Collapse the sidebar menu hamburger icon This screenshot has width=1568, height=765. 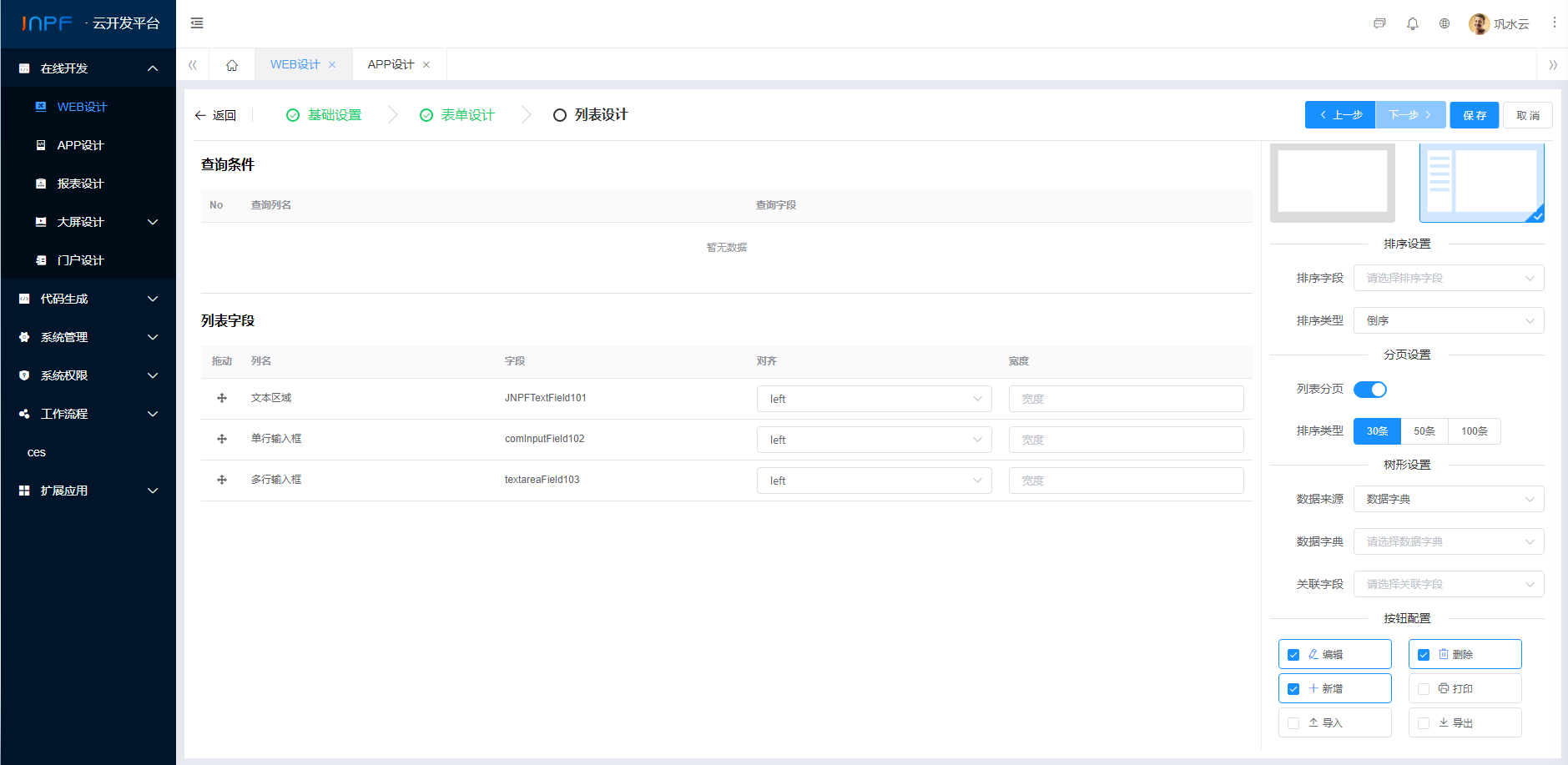(x=197, y=23)
